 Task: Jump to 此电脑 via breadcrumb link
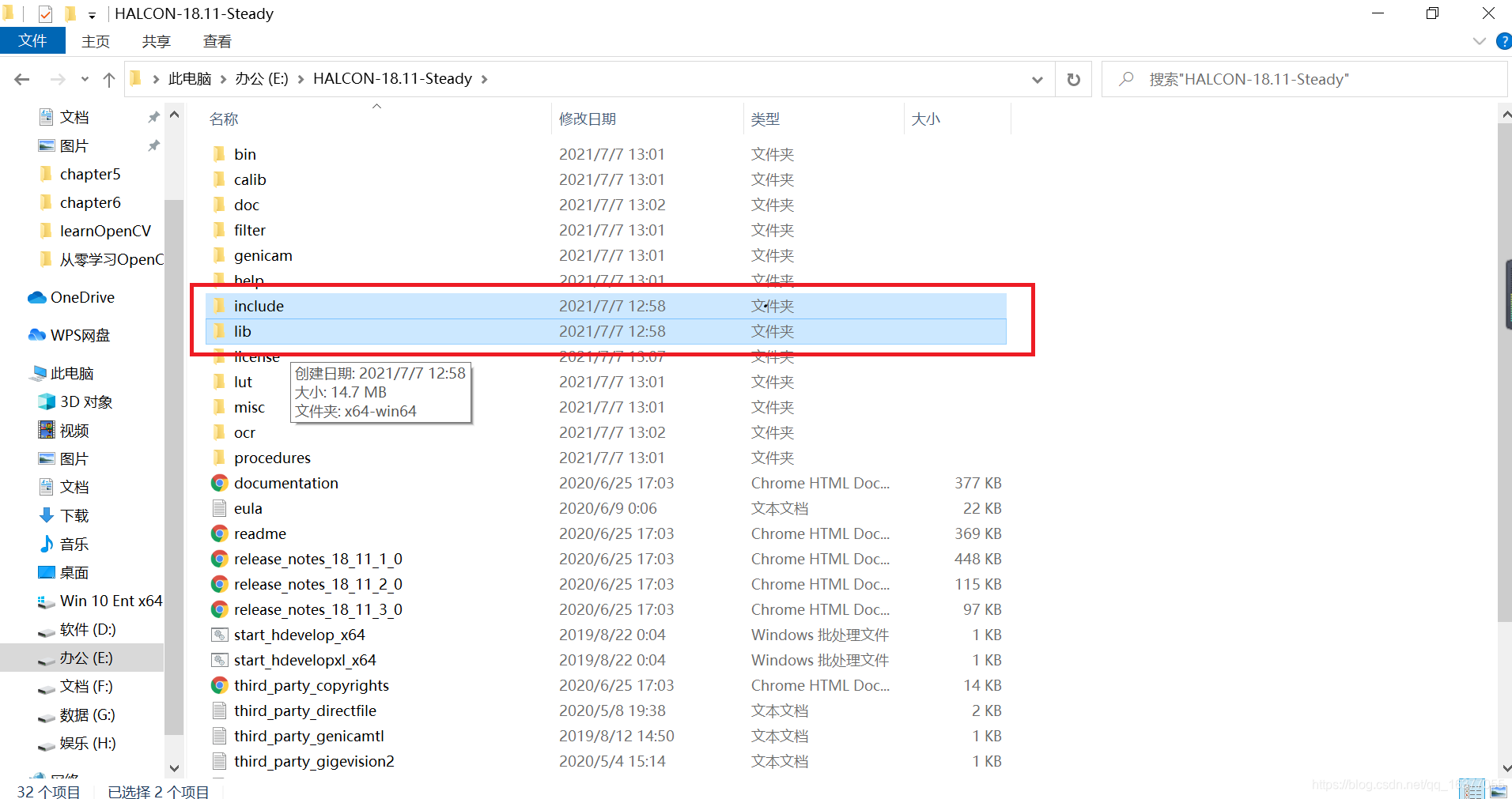click(x=190, y=79)
